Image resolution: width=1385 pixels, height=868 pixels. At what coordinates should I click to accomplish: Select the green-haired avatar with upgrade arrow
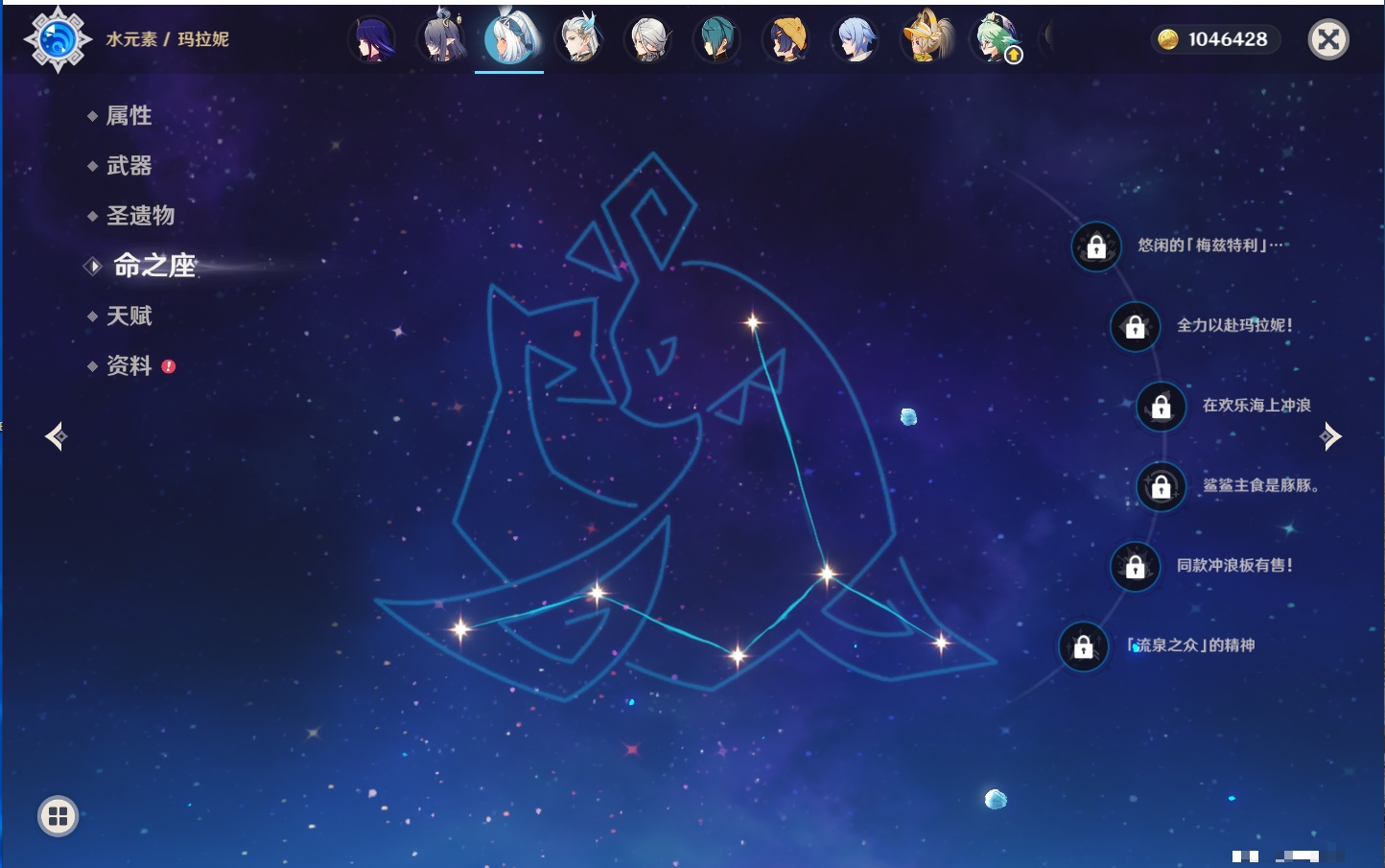click(996, 39)
